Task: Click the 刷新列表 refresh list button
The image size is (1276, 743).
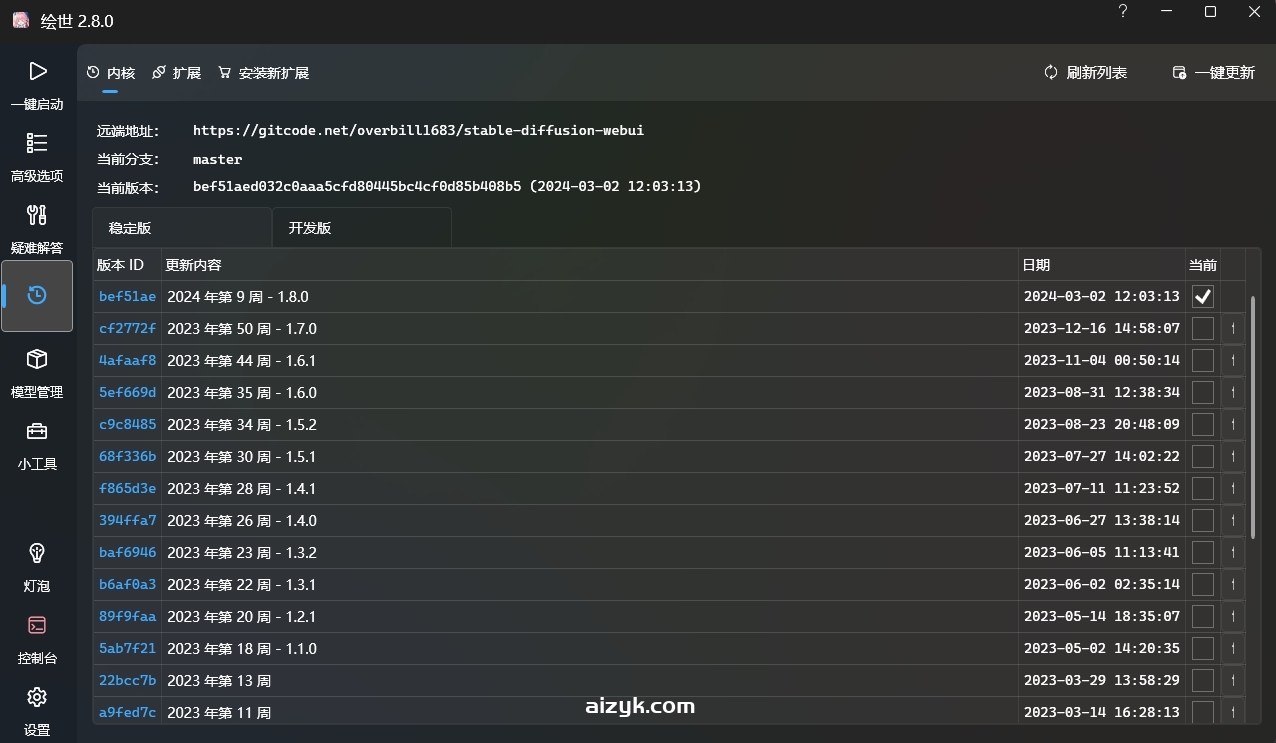Action: click(x=1085, y=73)
